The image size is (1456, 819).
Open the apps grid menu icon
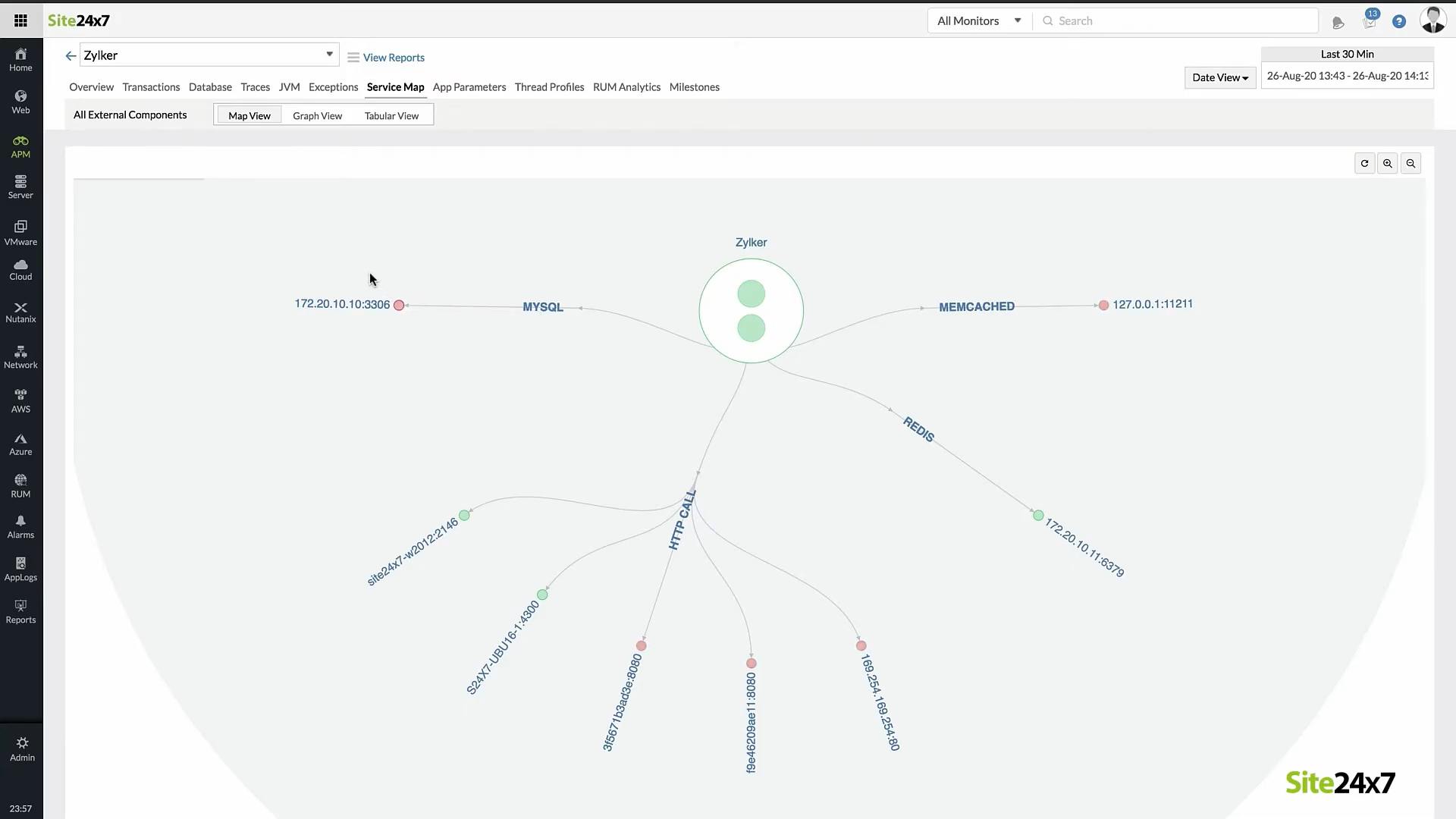click(20, 20)
